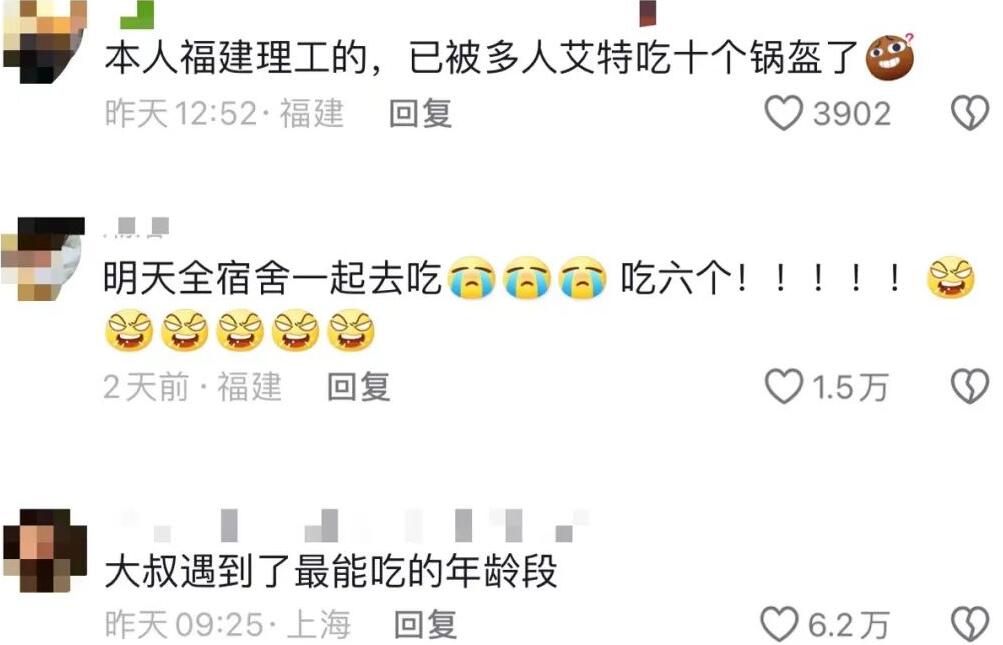The height and width of the screenshot is (645, 1003).
Task: Open blurred username above 明天全宿舍 comment
Action: tap(137, 227)
